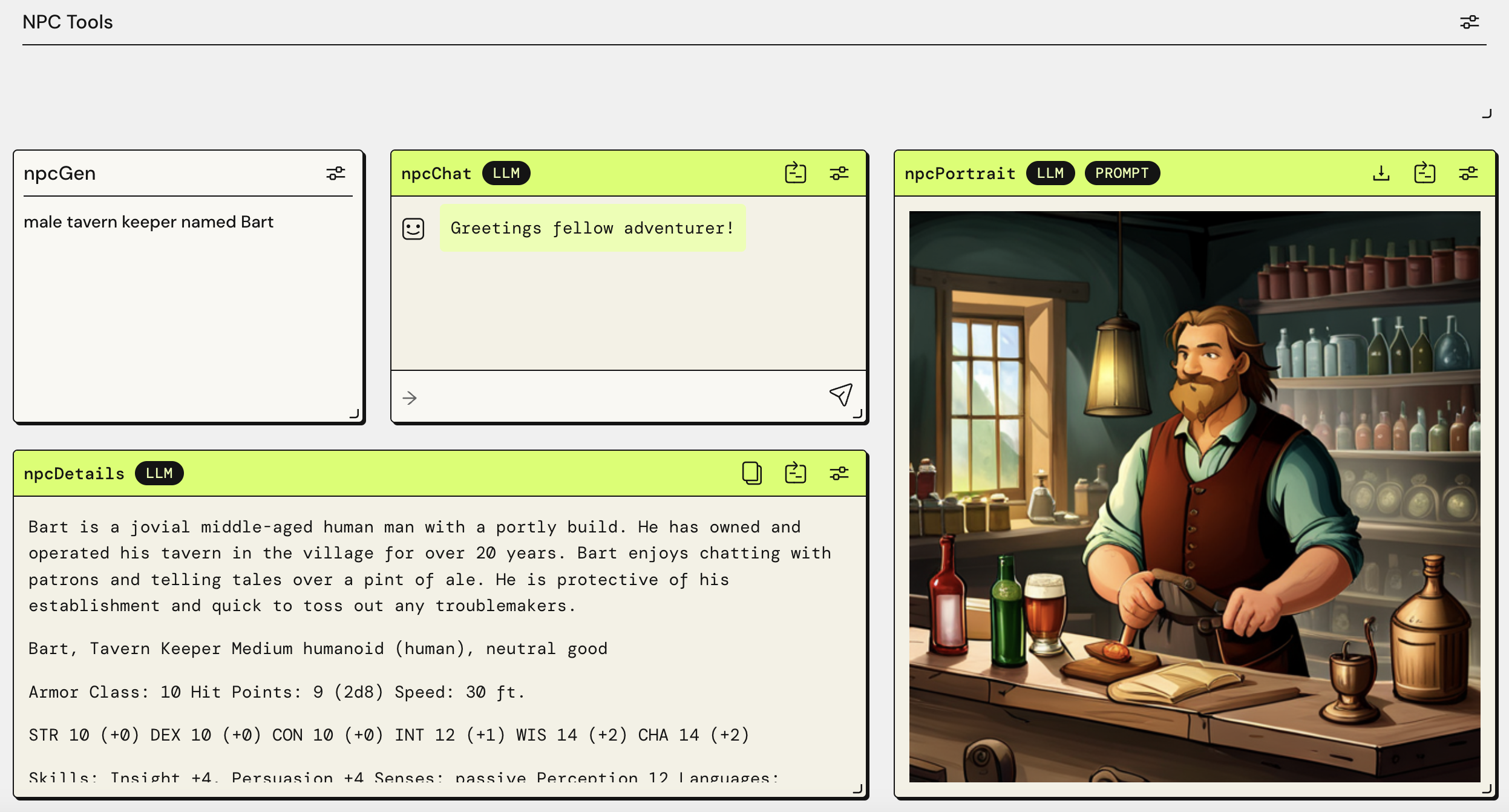The height and width of the screenshot is (812, 1509).
Task: Click the 'Greetings fellow adventurer!' chat bubble
Action: (592, 228)
